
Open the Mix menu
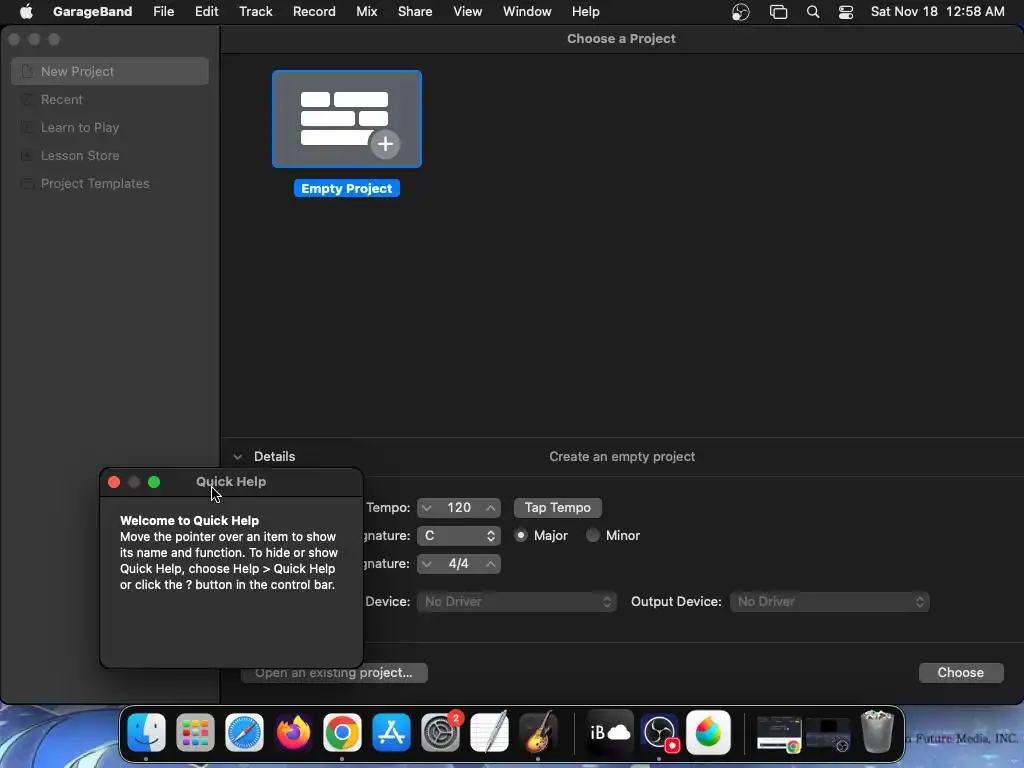point(366,12)
